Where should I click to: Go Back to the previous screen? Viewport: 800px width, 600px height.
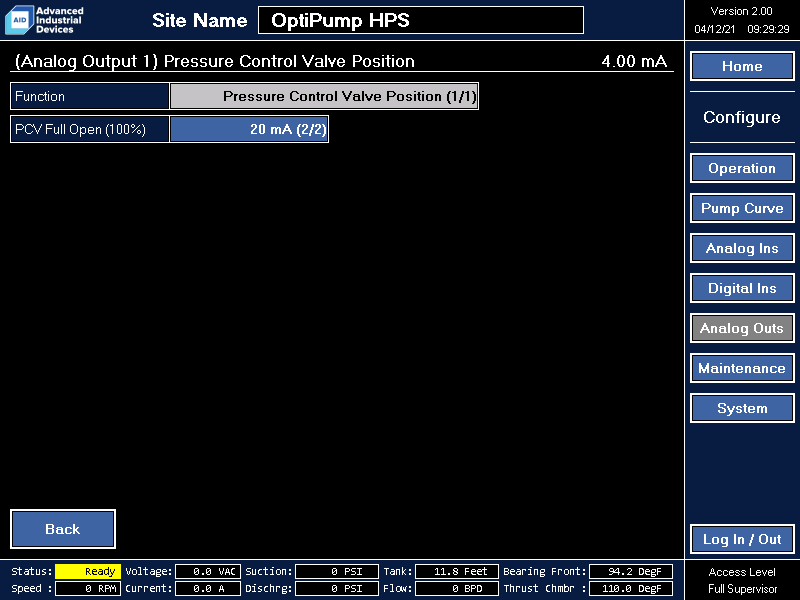(63, 529)
